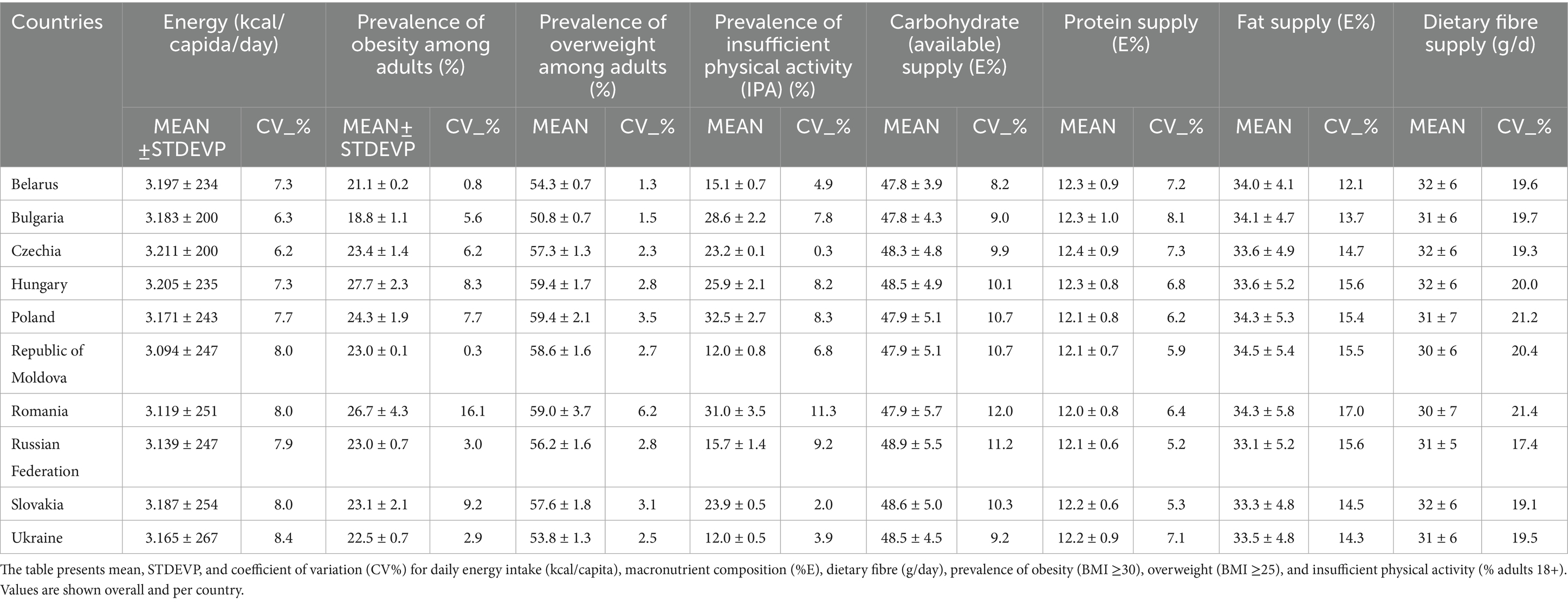Select Slovakia's energy value 3.187 ± 254
The height and width of the screenshot is (602, 1568).
tap(182, 504)
